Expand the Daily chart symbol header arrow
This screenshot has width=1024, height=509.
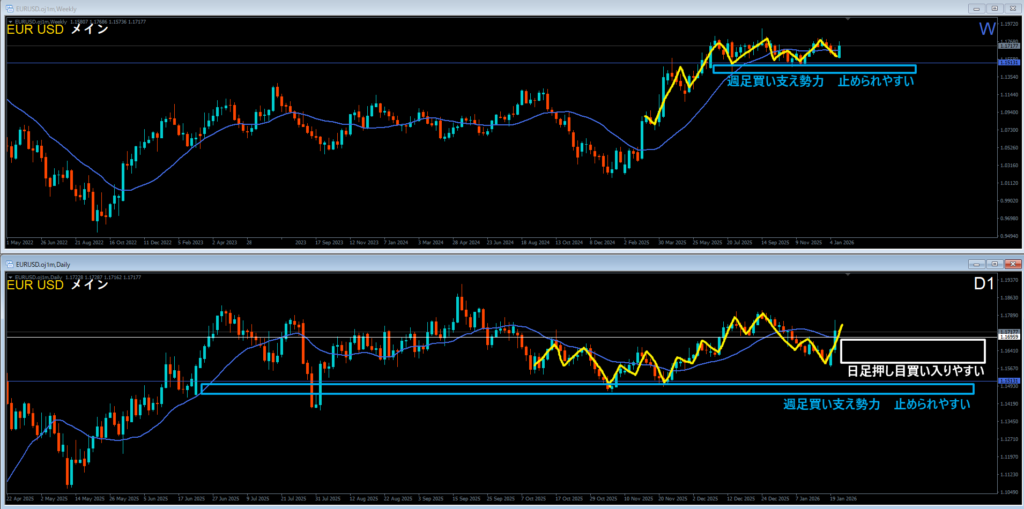pyautogui.click(x=9, y=277)
